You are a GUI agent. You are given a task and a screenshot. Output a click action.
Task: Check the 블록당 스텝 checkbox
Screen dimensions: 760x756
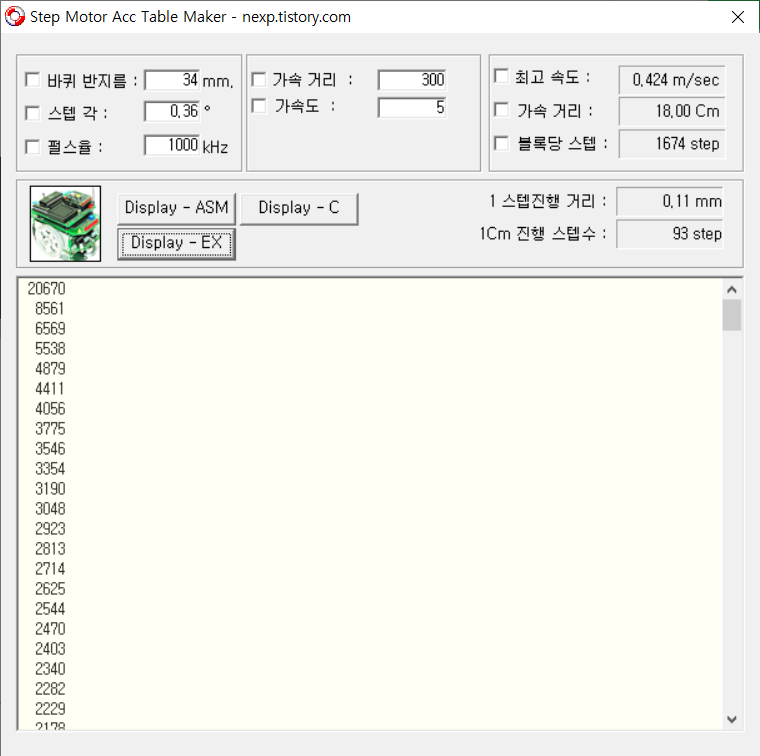[x=501, y=143]
